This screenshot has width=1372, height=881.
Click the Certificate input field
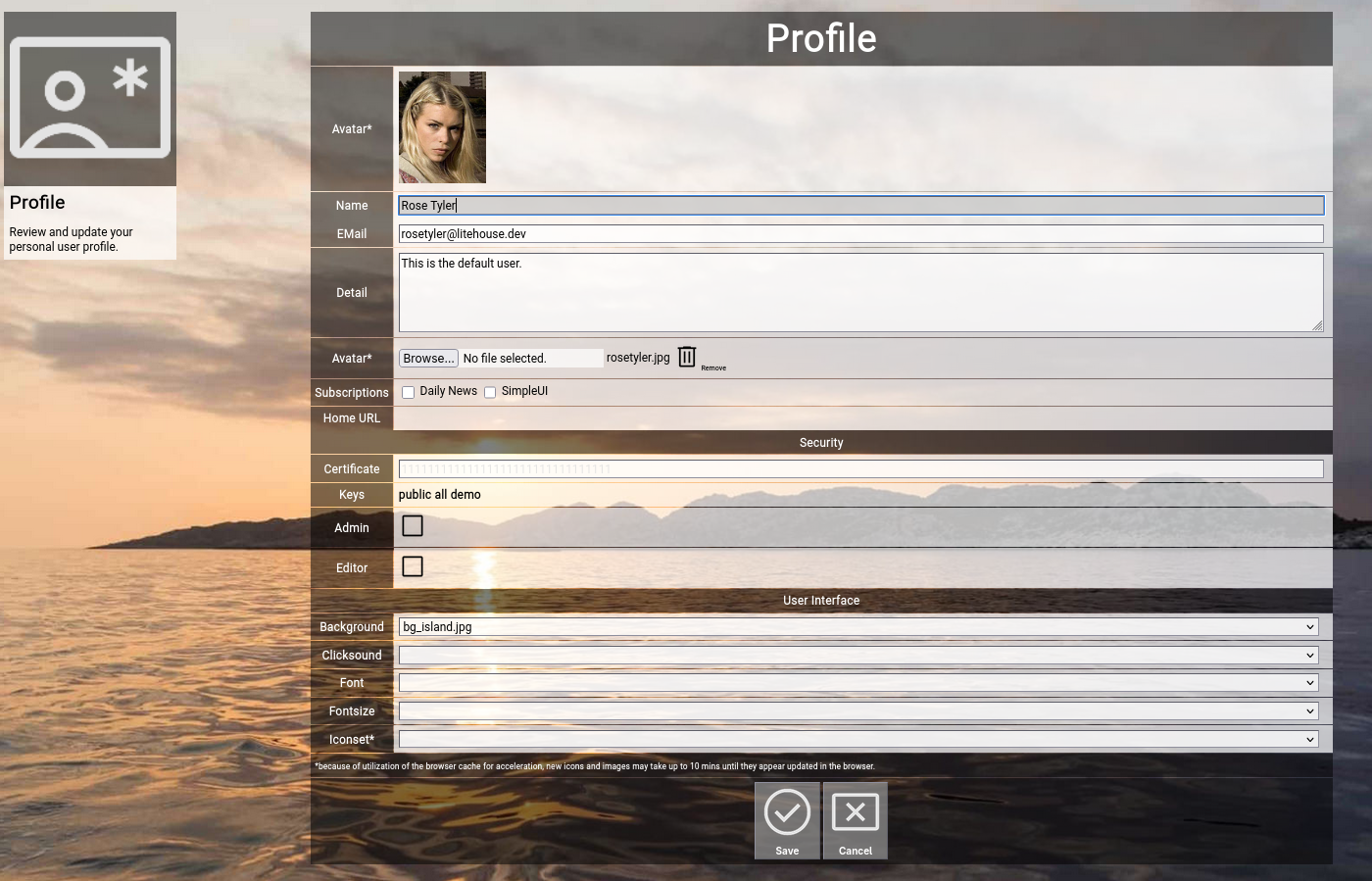(860, 469)
